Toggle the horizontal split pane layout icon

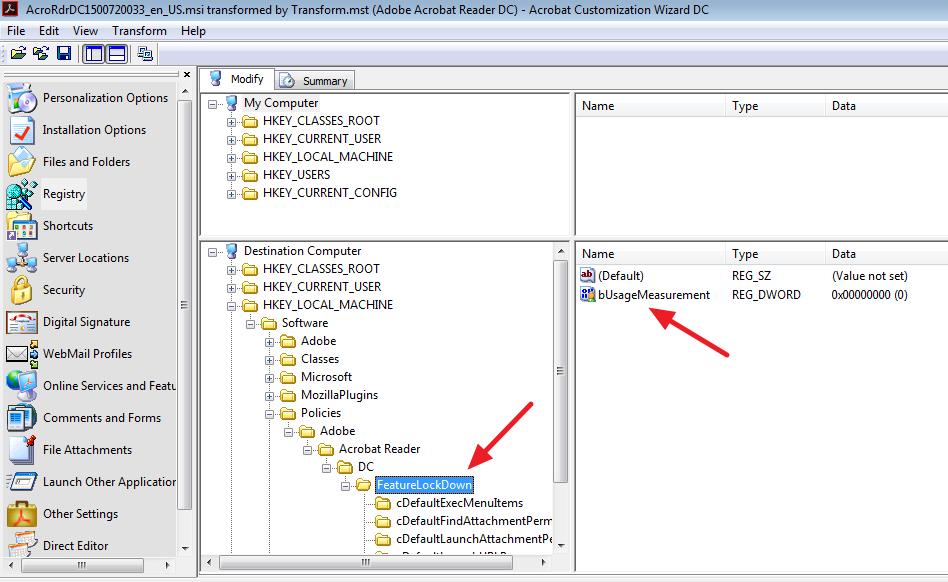[x=117, y=54]
